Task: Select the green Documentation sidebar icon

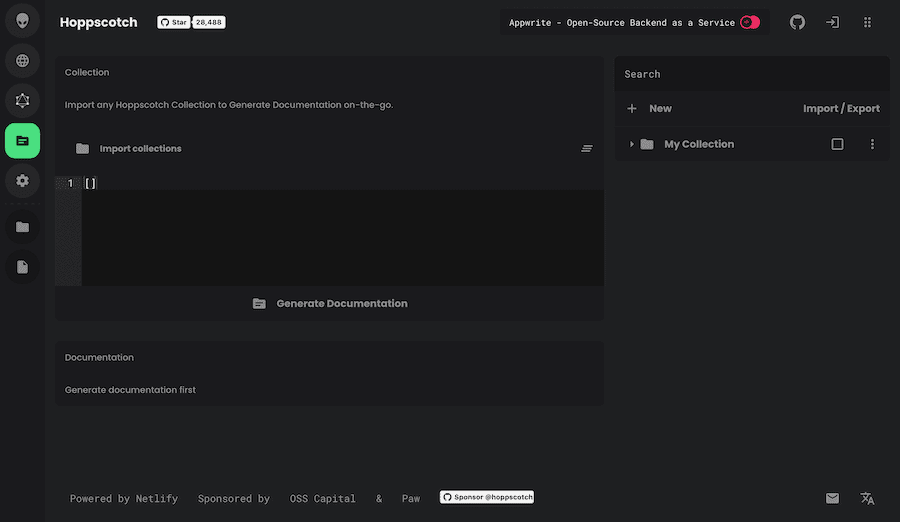Action: (22, 141)
